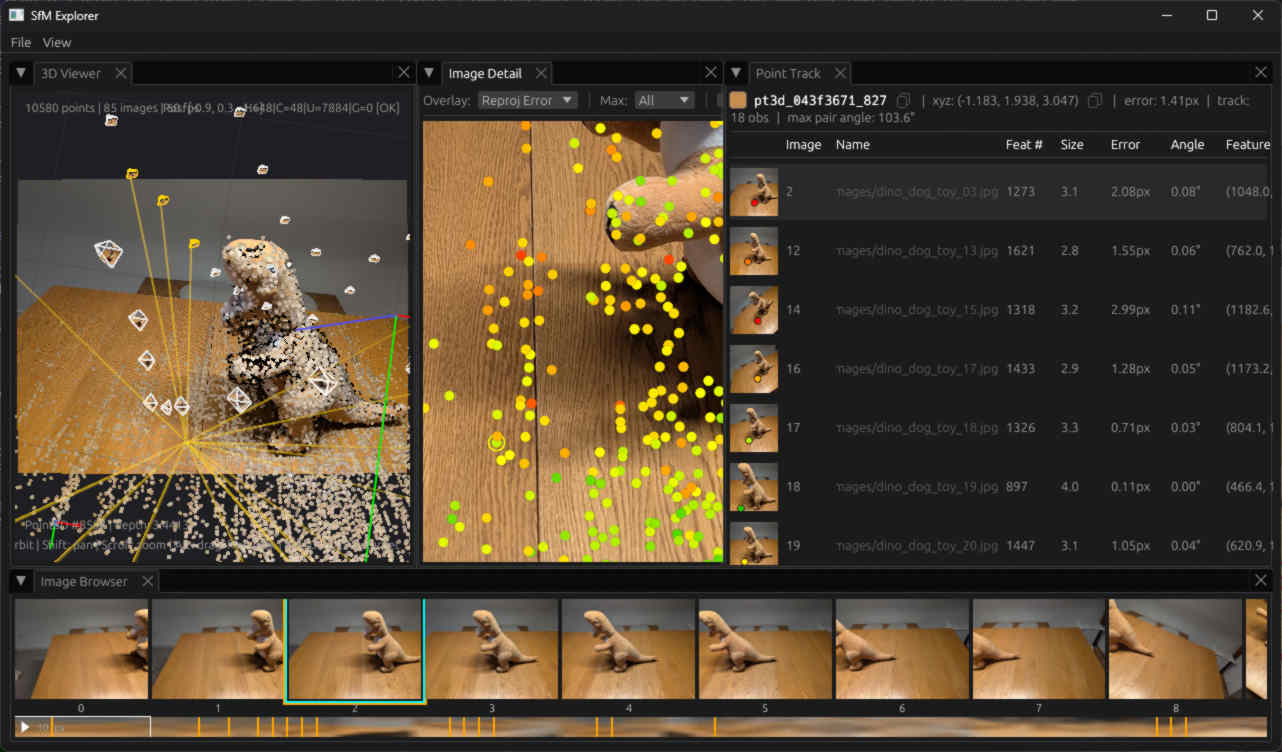Viewport: 1282px width, 752px height.
Task: Click the circled highlighted feature point
Action: point(497,442)
